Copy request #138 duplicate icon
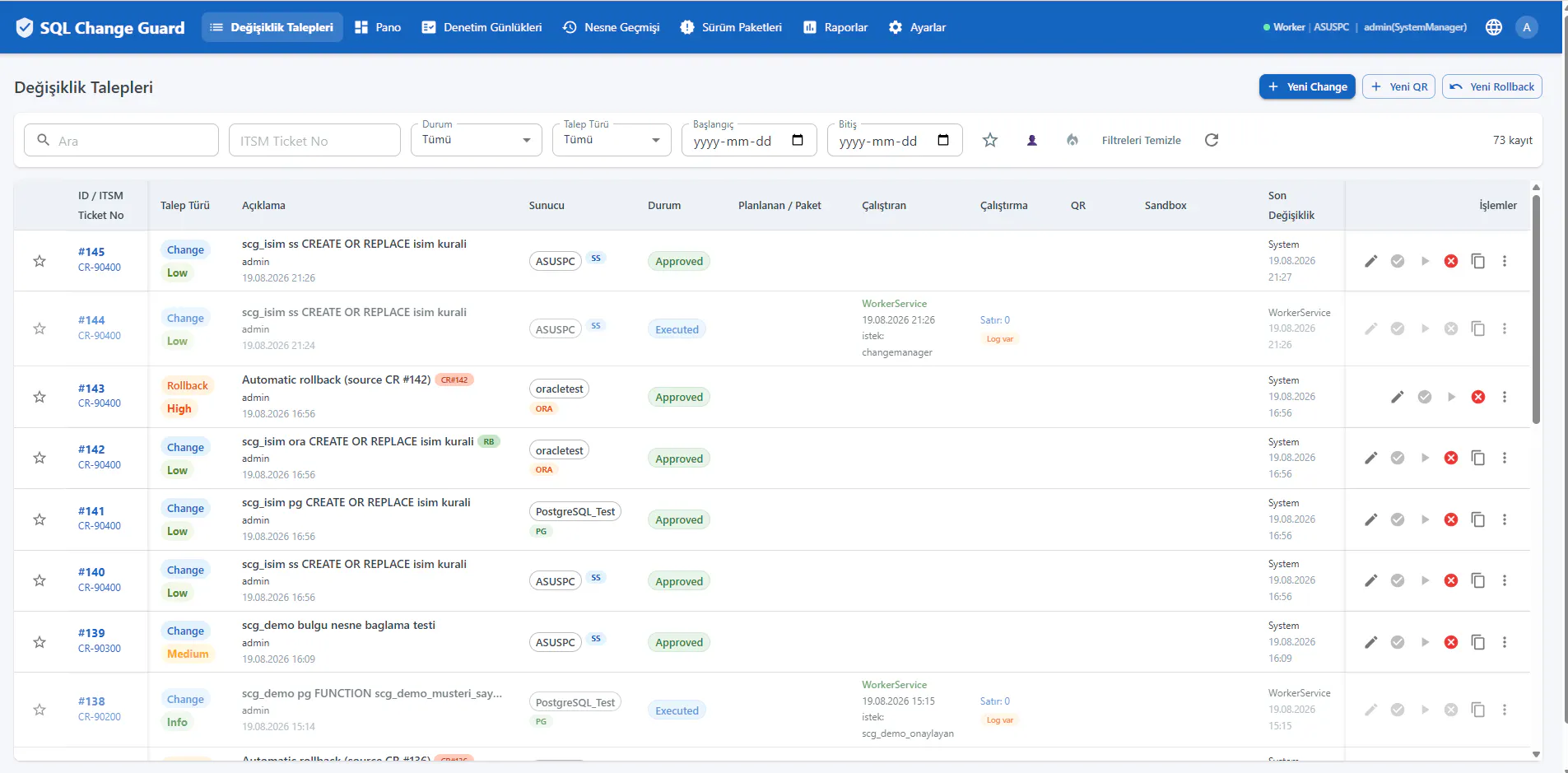Image resolution: width=1568 pixels, height=773 pixels. (1478, 710)
